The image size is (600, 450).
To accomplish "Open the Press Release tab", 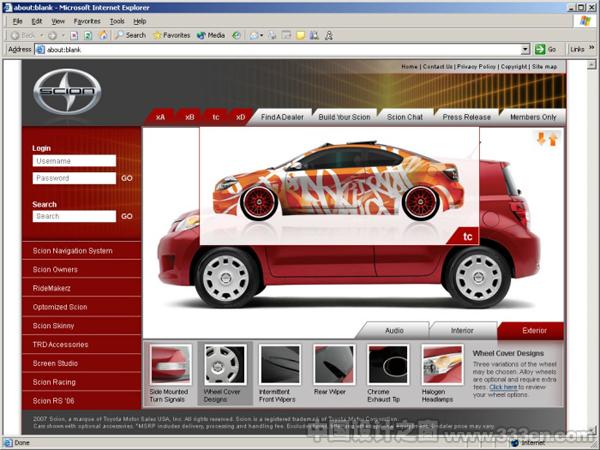I will tap(466, 117).
